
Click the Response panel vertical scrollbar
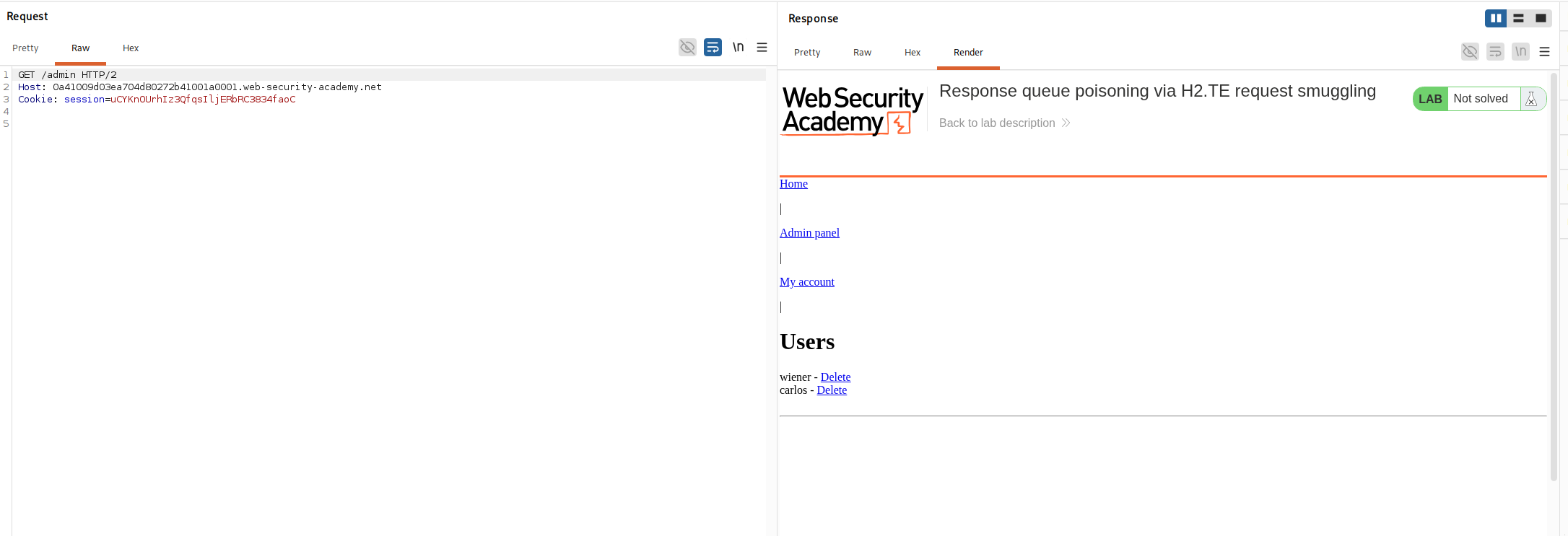pyautogui.click(x=1554, y=276)
